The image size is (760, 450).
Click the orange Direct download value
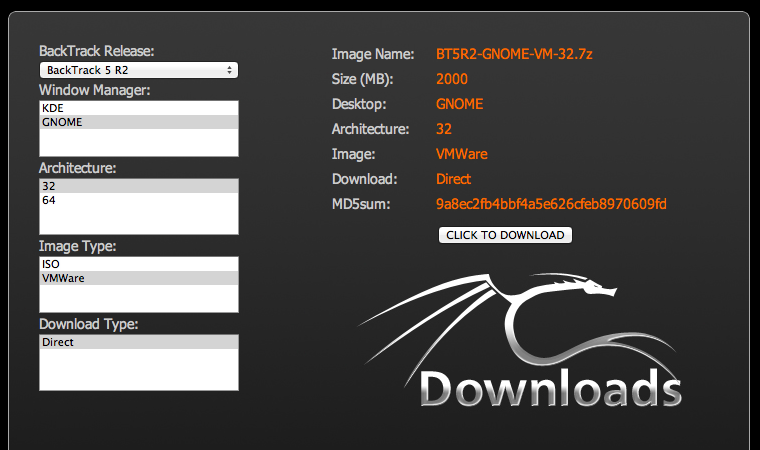click(x=453, y=179)
